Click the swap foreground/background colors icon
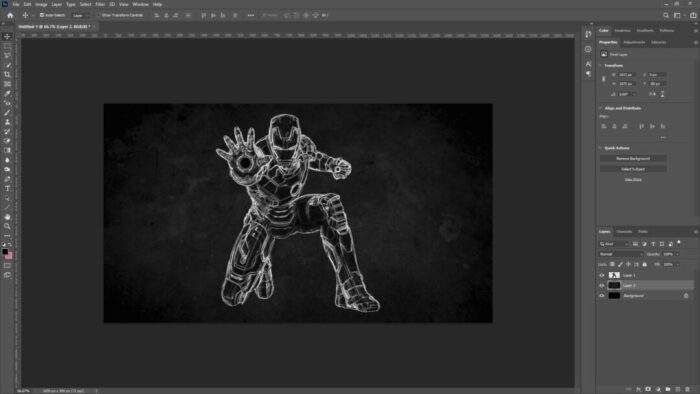The image size is (700, 394). click(x=10, y=245)
